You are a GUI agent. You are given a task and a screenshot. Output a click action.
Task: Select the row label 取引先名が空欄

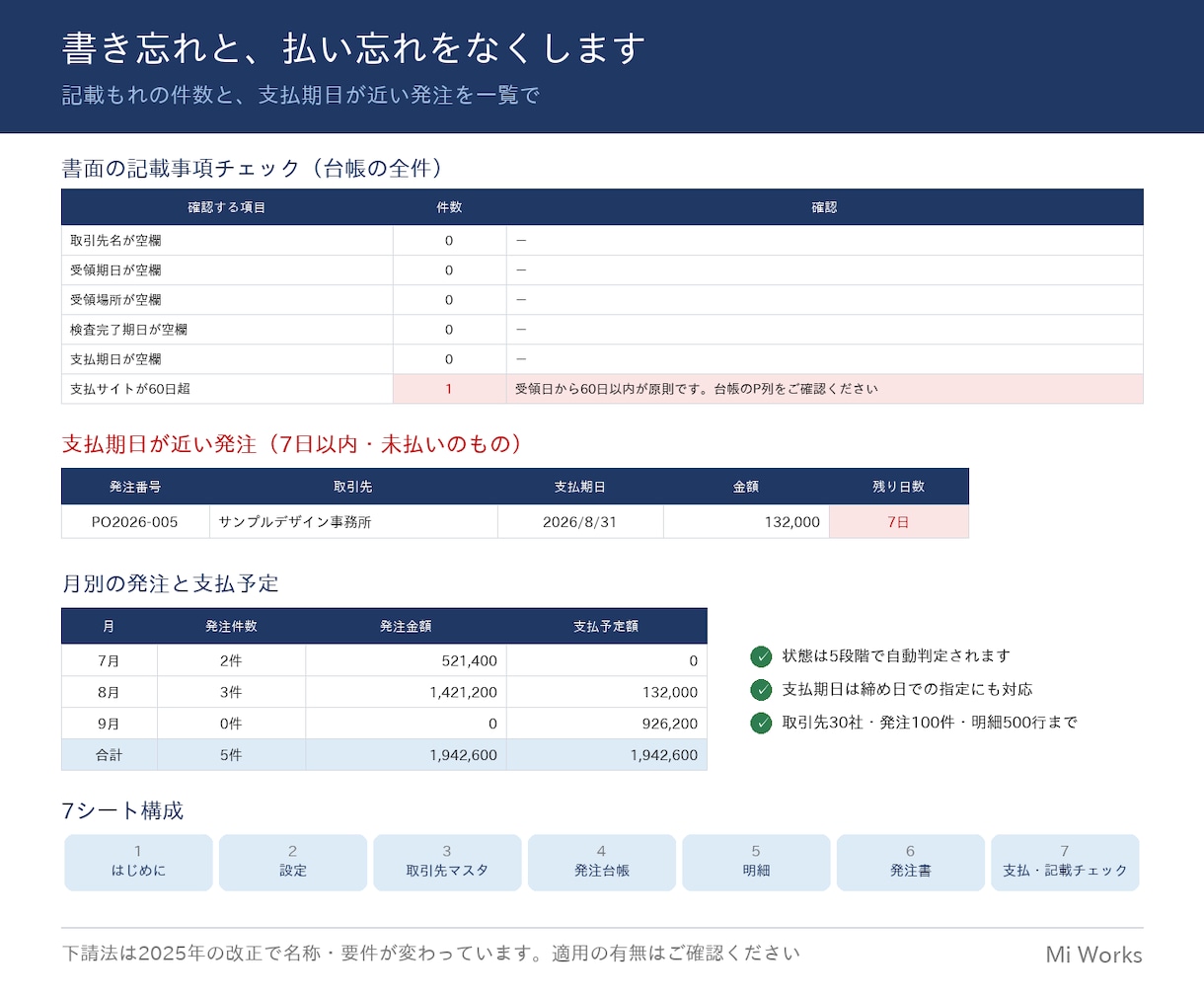(x=115, y=241)
